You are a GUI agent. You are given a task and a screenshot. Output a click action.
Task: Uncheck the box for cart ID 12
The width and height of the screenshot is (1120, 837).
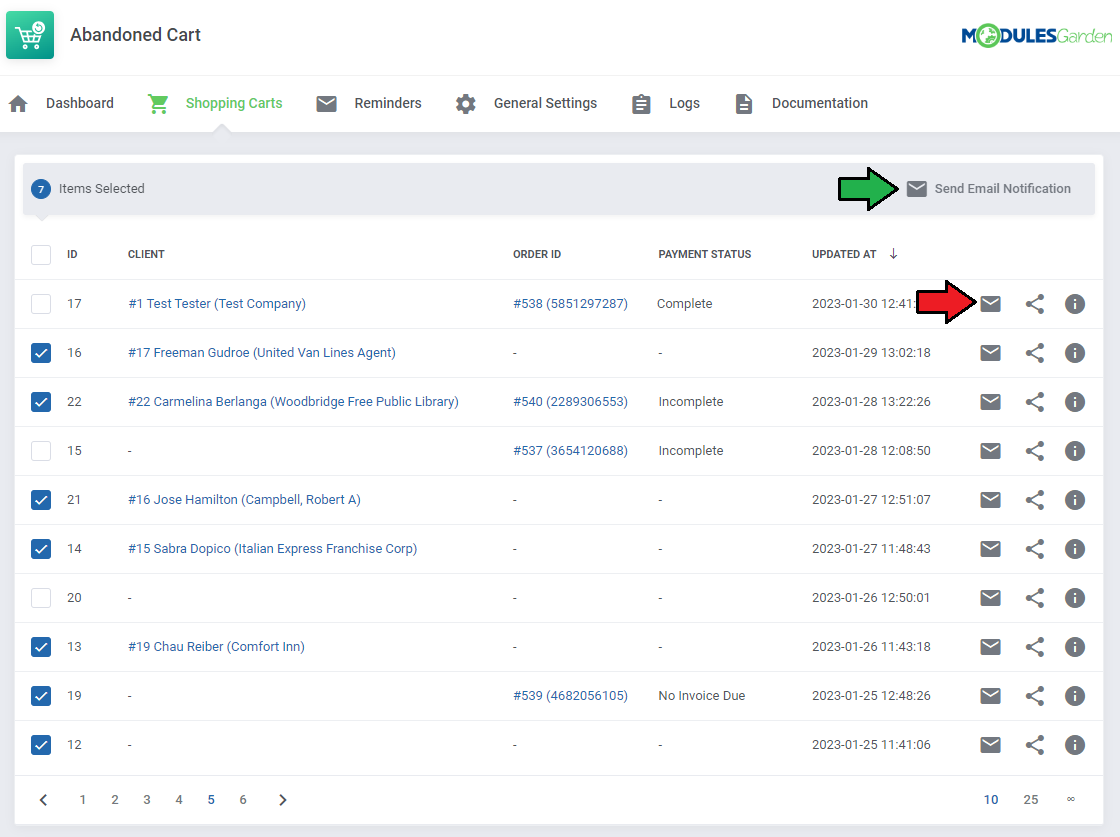tap(41, 745)
